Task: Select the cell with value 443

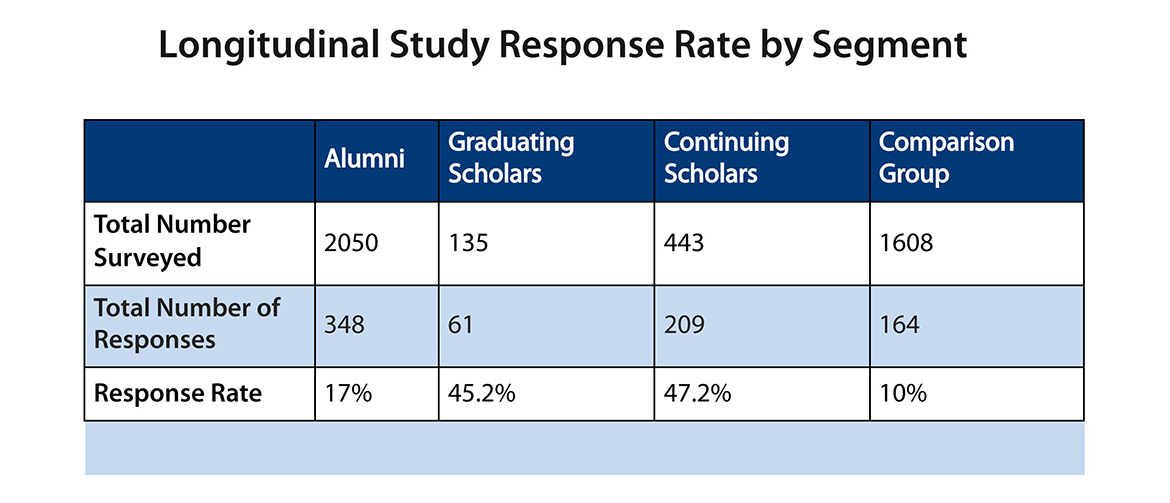Action: (686, 243)
